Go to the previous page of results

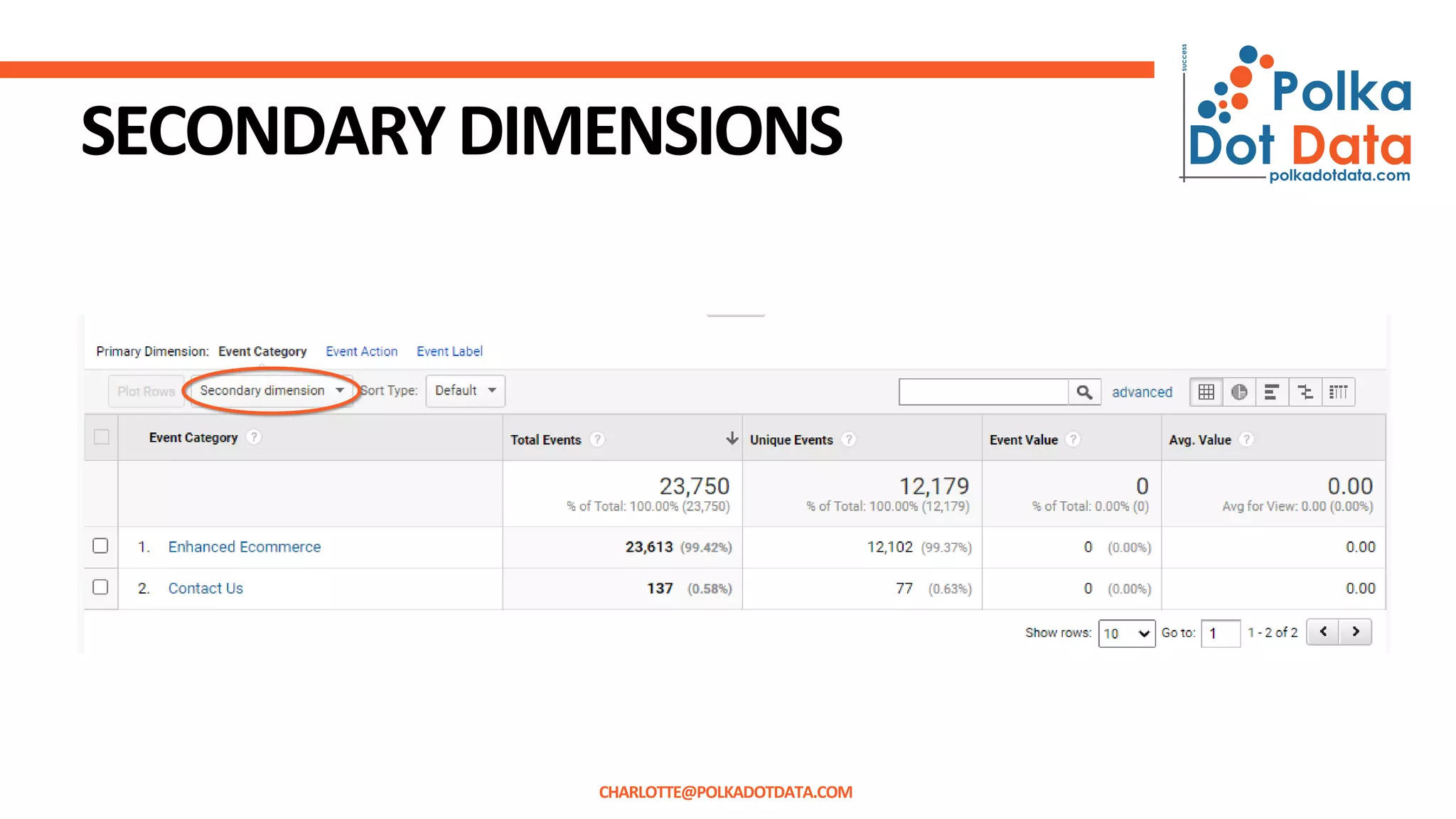(x=1323, y=631)
